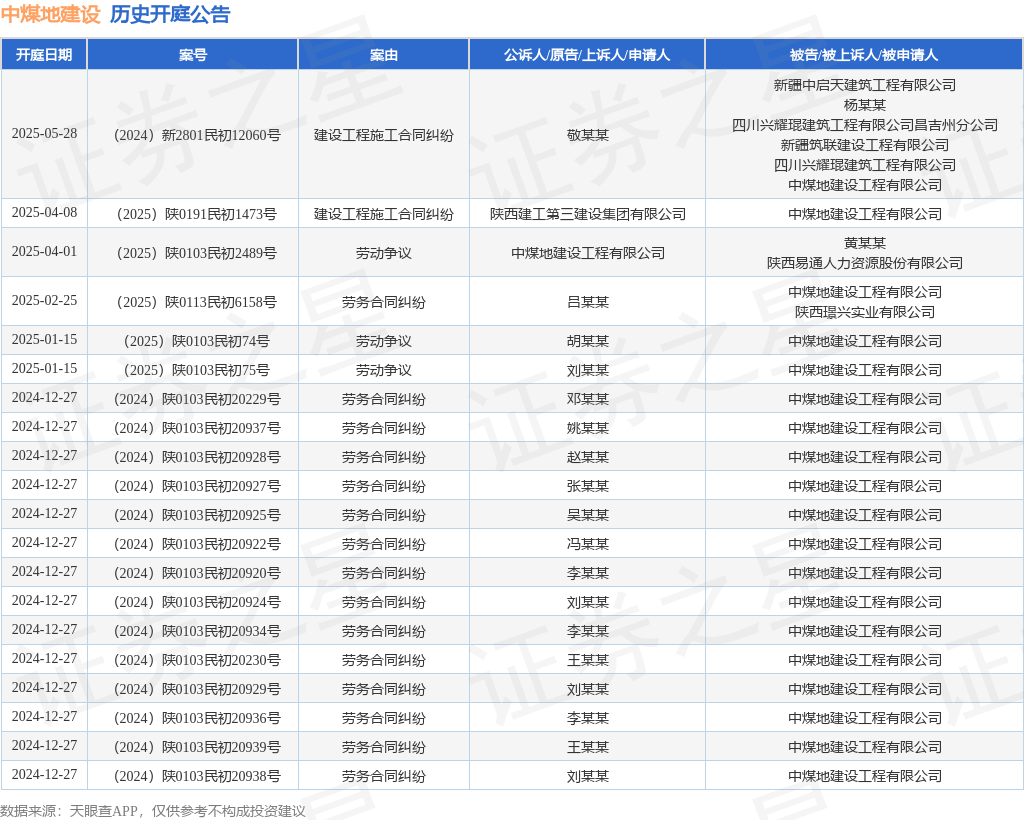
Task: Select case number (2024)陕0103民初20938号
Action: [x=197, y=776]
